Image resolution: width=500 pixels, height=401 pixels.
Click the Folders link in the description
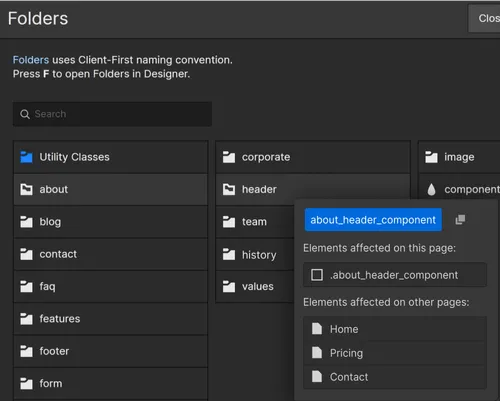click(x=31, y=60)
